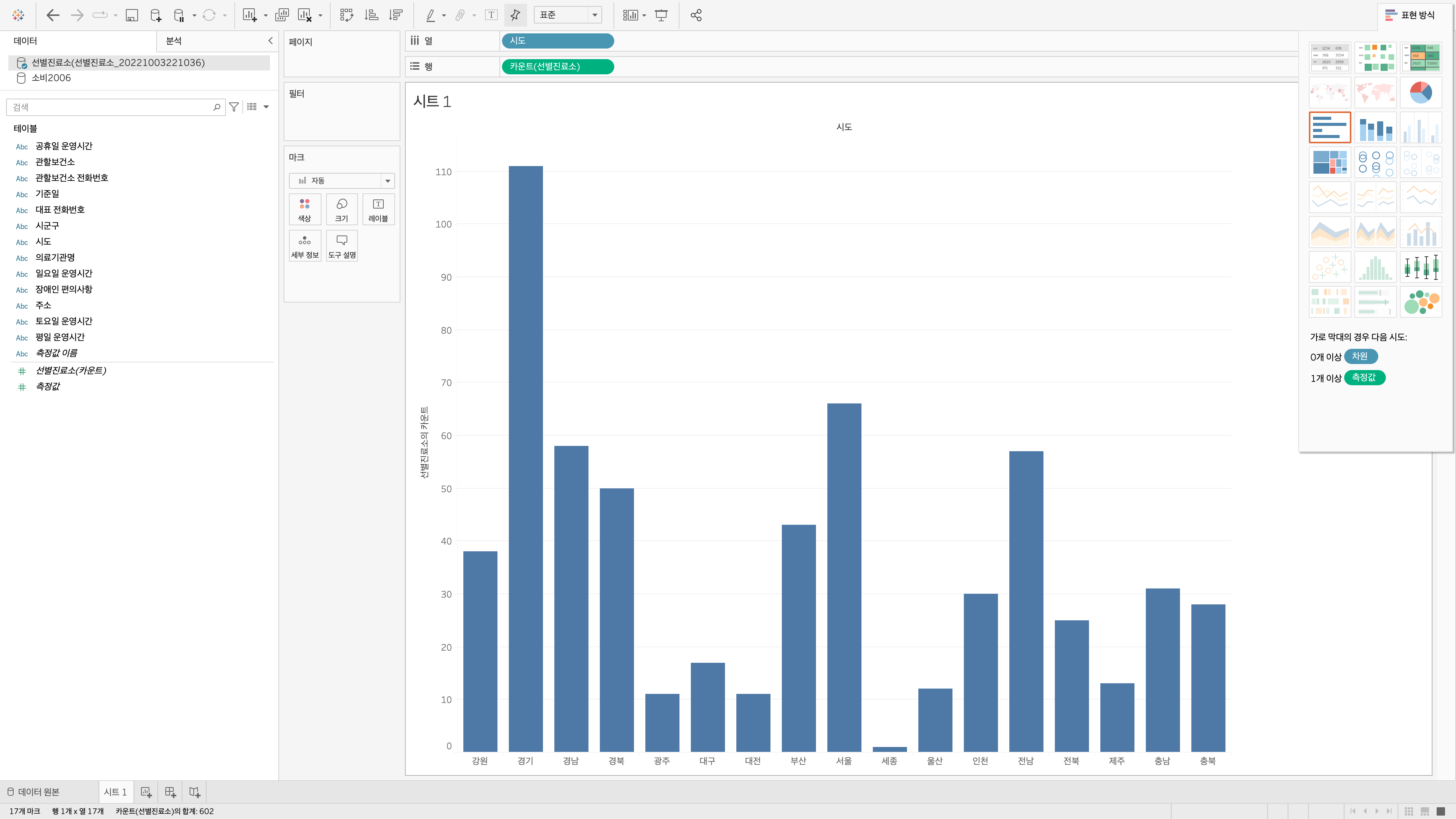Switch to the 분석 tab
The width and height of the screenshot is (1456, 819).
pyautogui.click(x=174, y=41)
